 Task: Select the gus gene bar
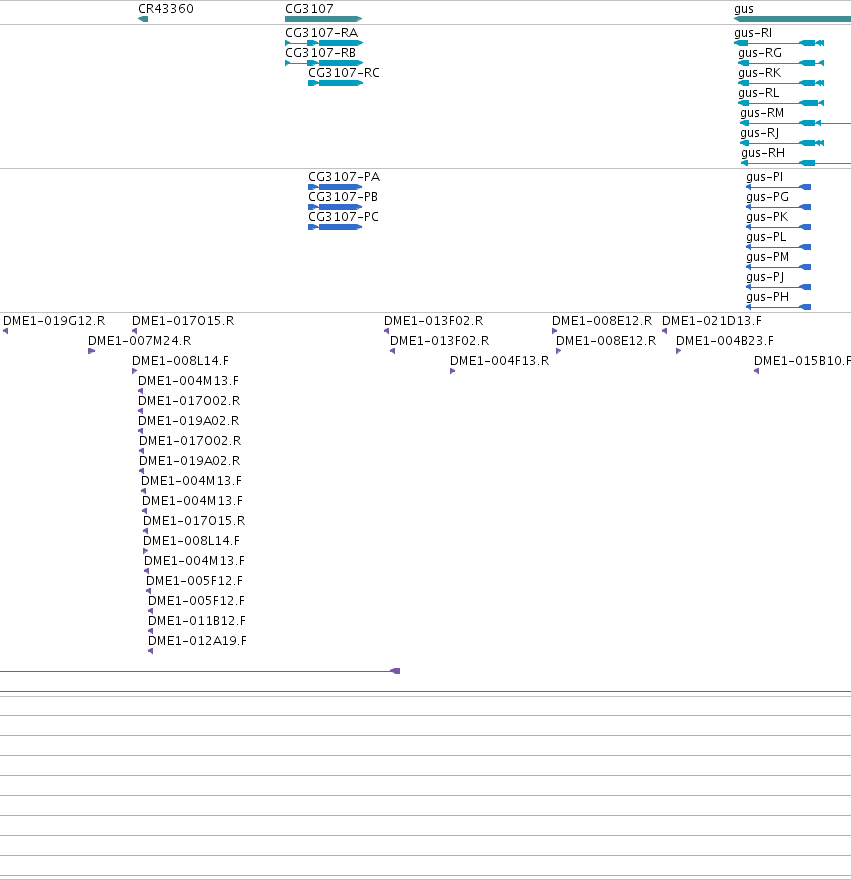point(792,19)
